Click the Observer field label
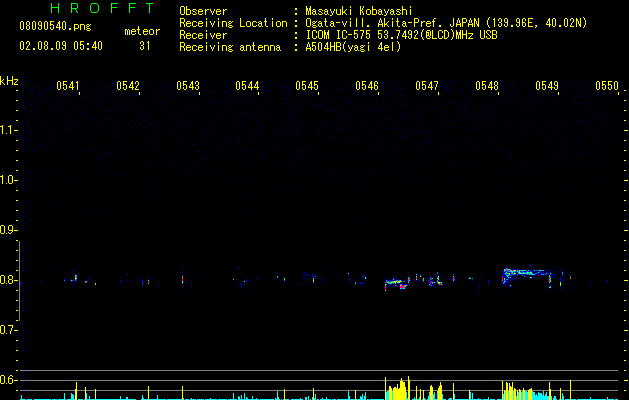This screenshot has height=400, width=629. click(203, 11)
